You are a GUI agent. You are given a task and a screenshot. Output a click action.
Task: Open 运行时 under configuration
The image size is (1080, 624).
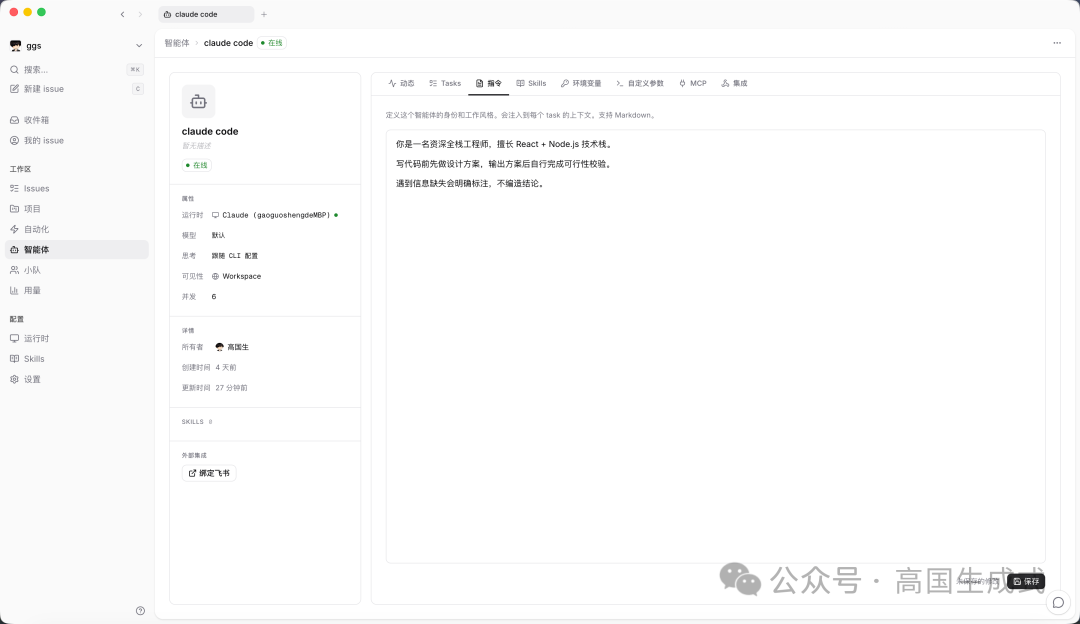(76, 338)
